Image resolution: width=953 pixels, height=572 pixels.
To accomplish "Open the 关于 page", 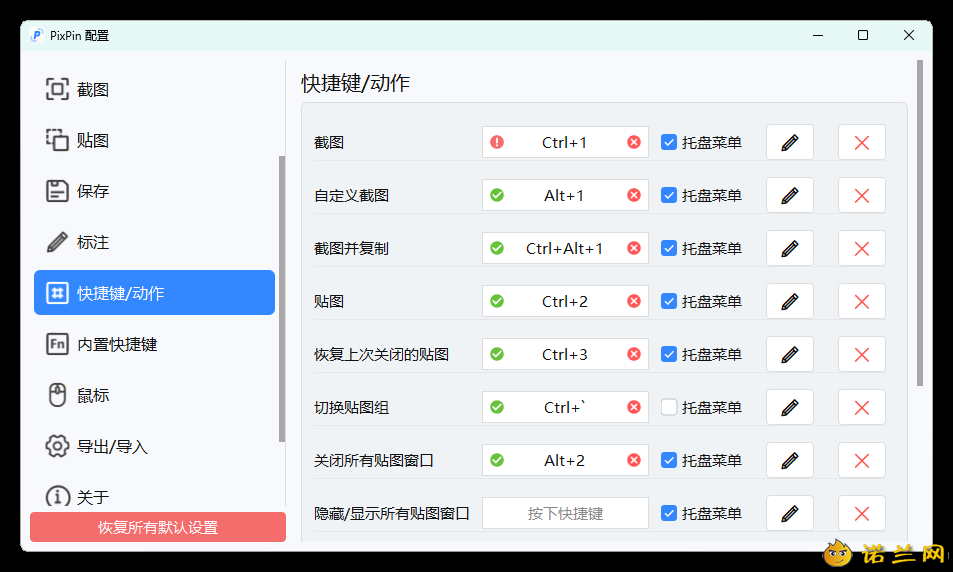I will [154, 496].
